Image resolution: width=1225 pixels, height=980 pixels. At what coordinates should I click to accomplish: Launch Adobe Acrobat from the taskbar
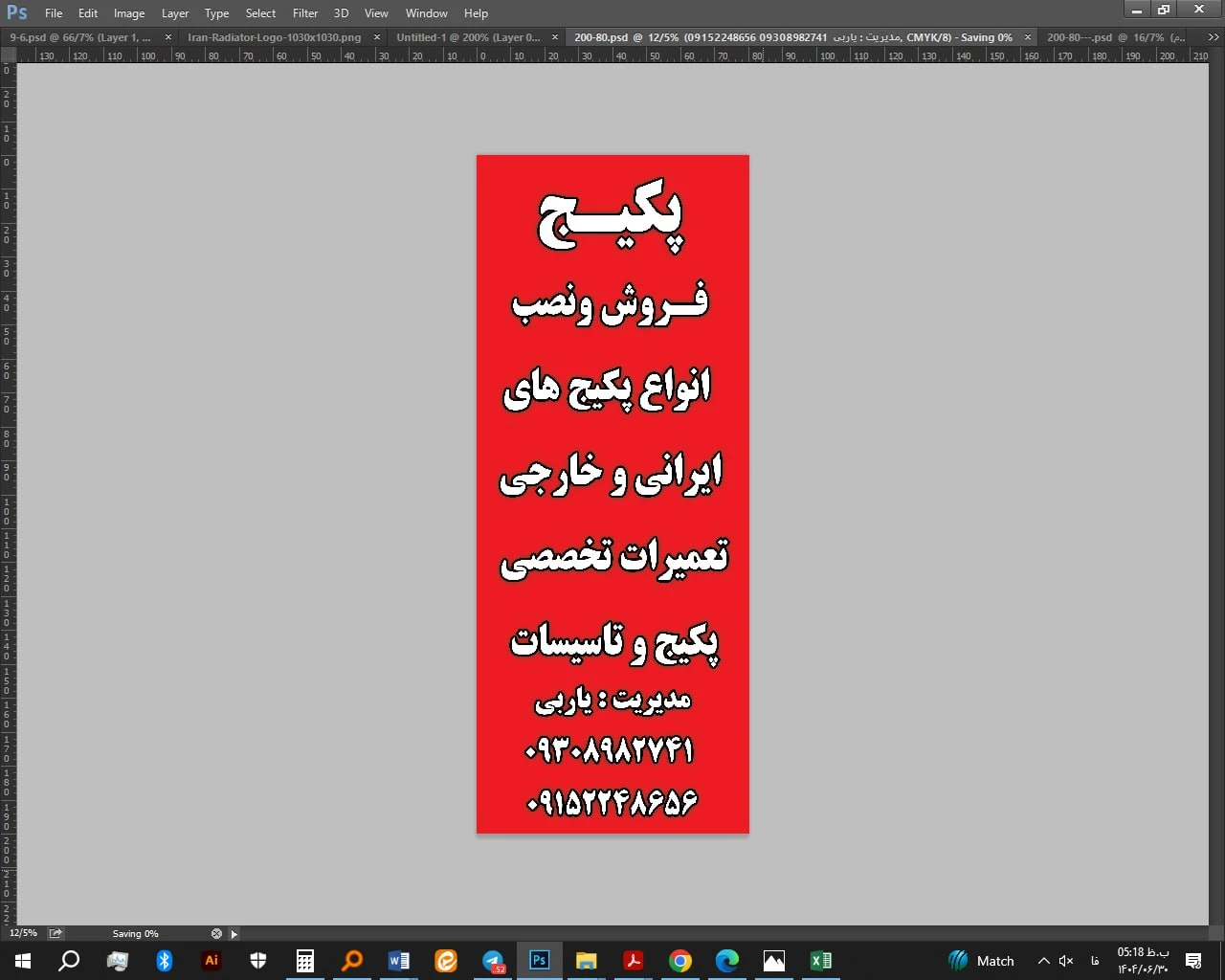[633, 961]
